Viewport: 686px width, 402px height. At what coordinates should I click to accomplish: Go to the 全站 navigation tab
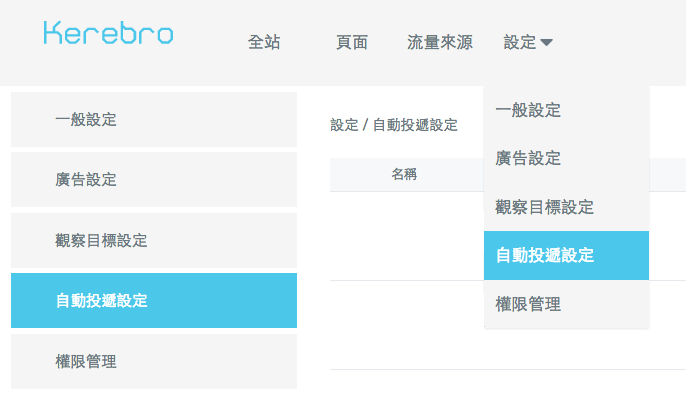(264, 42)
